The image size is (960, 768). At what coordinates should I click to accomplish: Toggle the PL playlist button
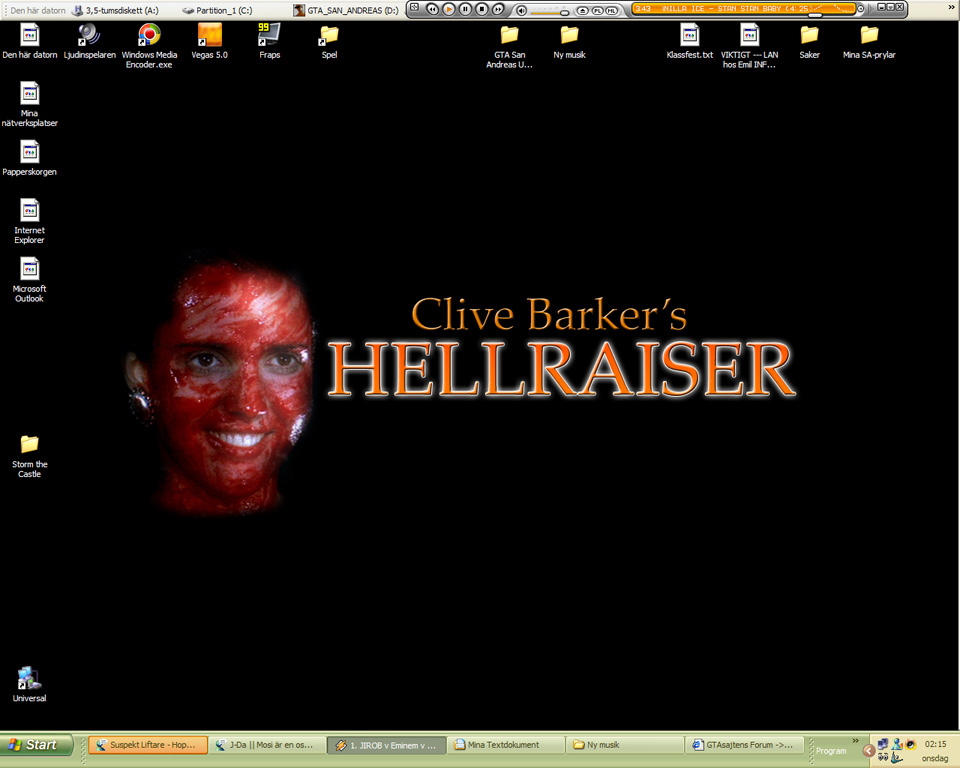click(598, 10)
